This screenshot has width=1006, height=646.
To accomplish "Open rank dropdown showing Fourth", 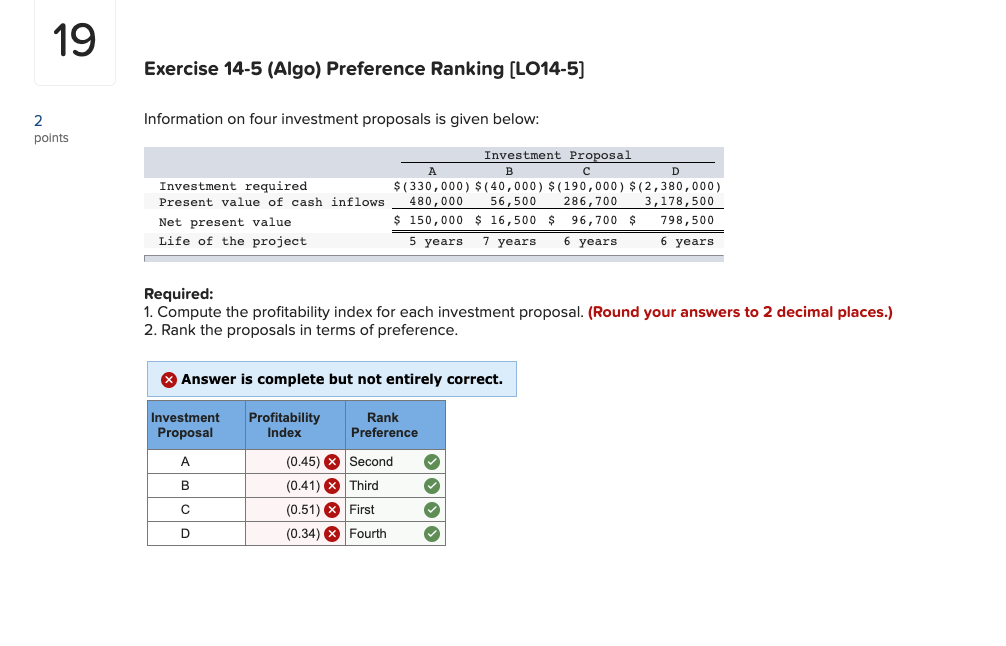I will [395, 534].
